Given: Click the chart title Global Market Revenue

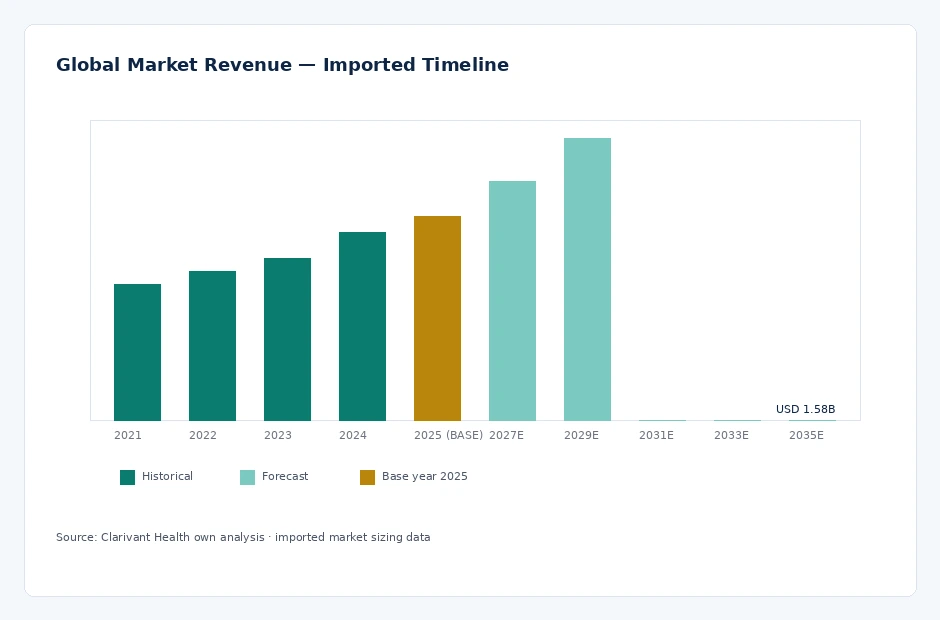Looking at the screenshot, I should pos(282,65).
